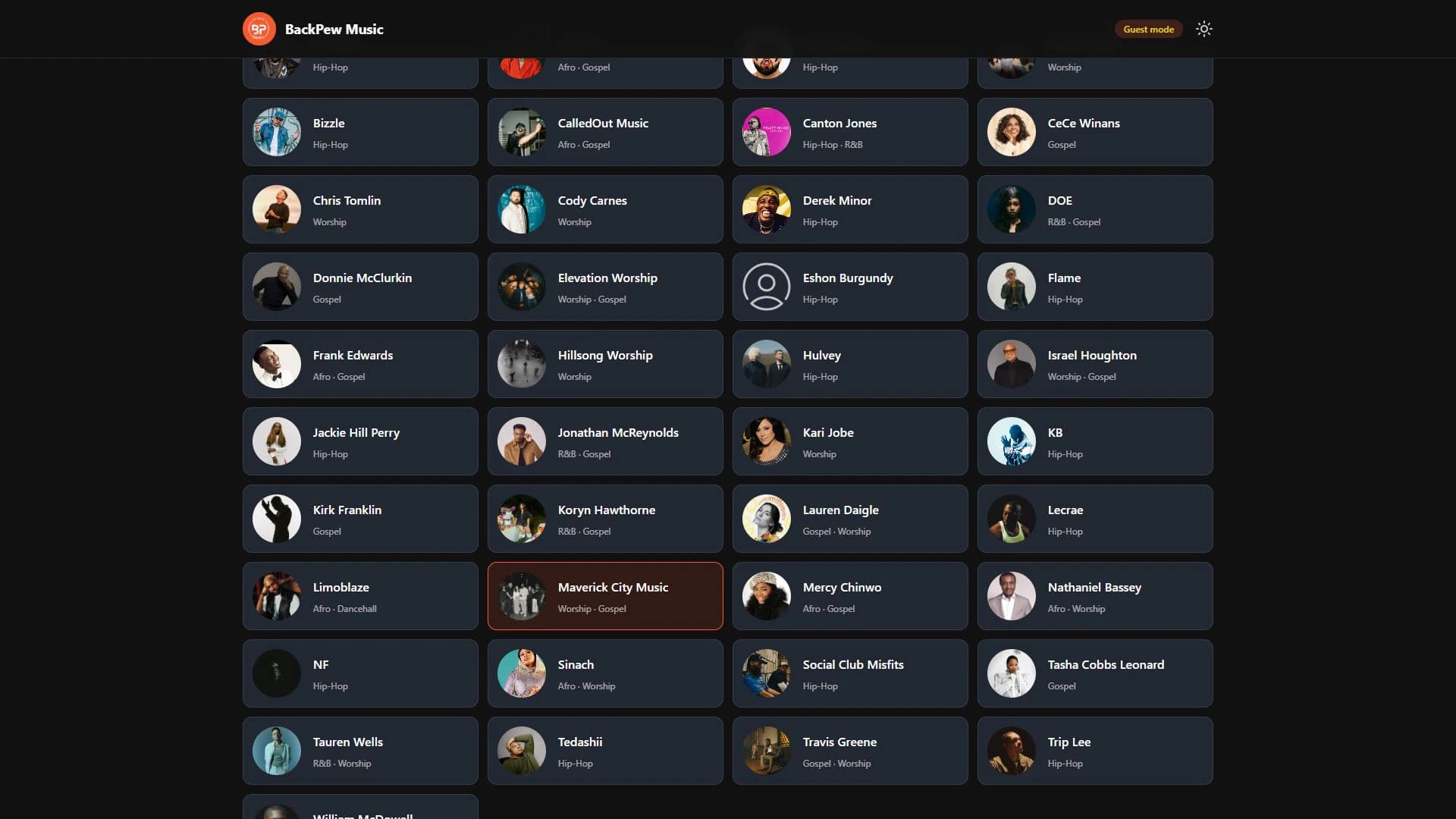Click CeCe Winans' profile picture

tap(1012, 132)
